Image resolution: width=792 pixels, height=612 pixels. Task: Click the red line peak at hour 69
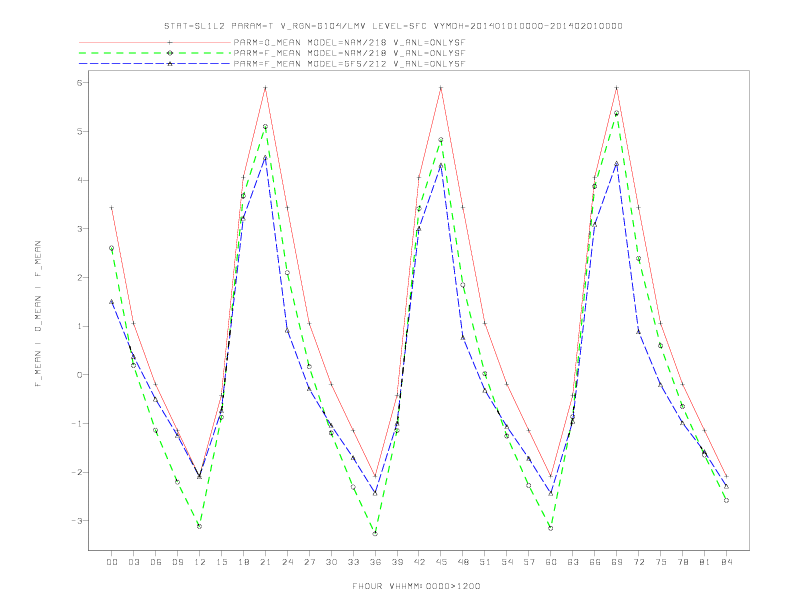(x=617, y=88)
